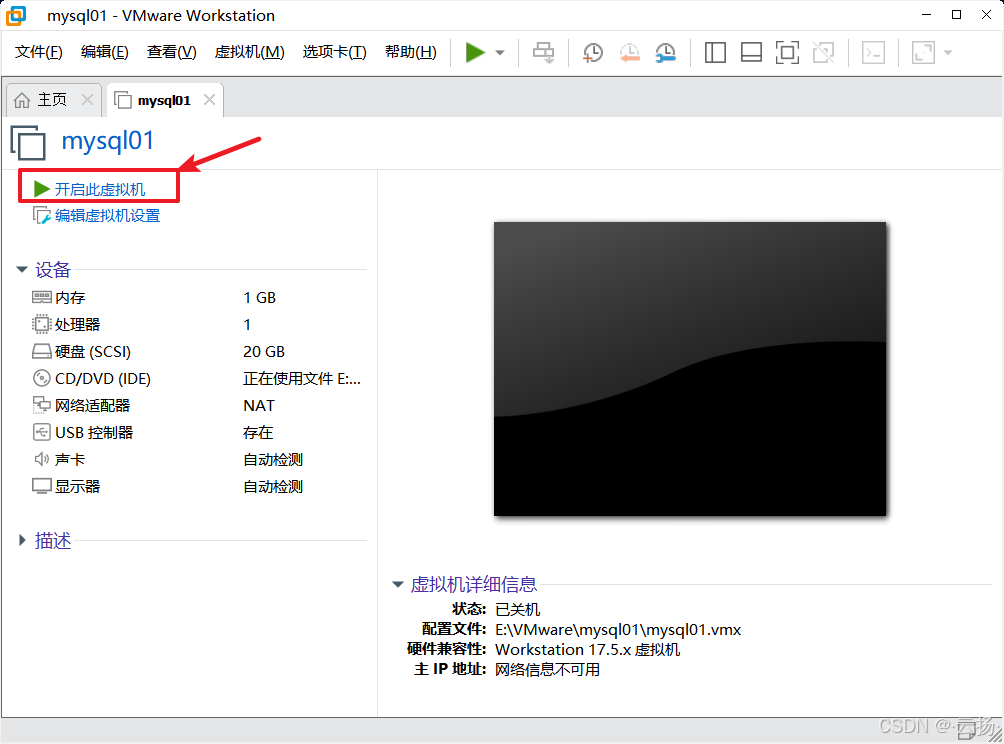This screenshot has height=744, width=1004.
Task: Open the 查看(V) menu
Action: [172, 52]
